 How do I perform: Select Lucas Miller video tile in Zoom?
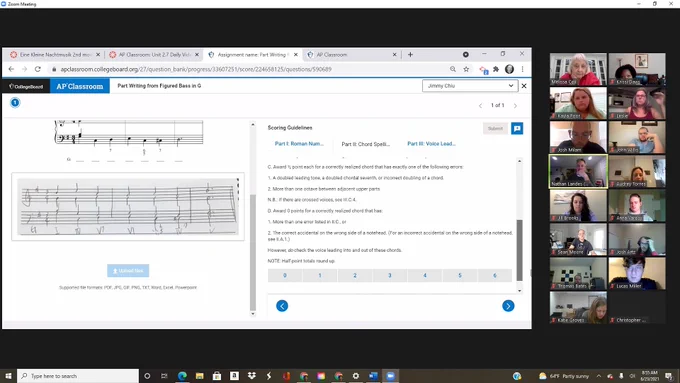[x=637, y=273]
